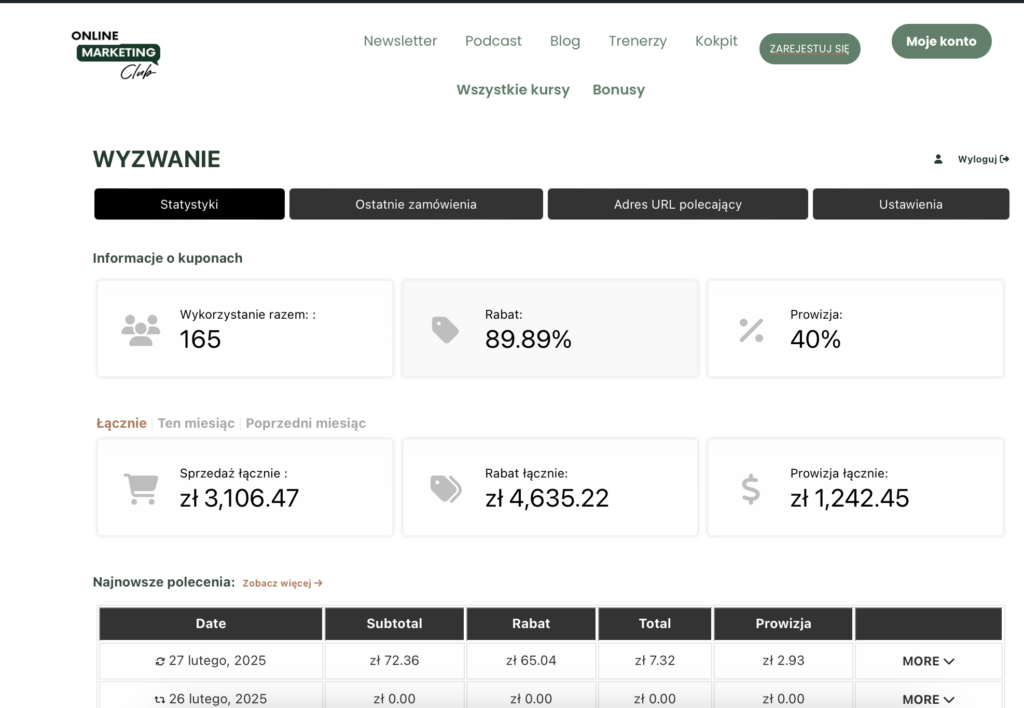Click the double-tag icon beside Rabat łącznie
This screenshot has width=1024, height=708.
[x=445, y=488]
